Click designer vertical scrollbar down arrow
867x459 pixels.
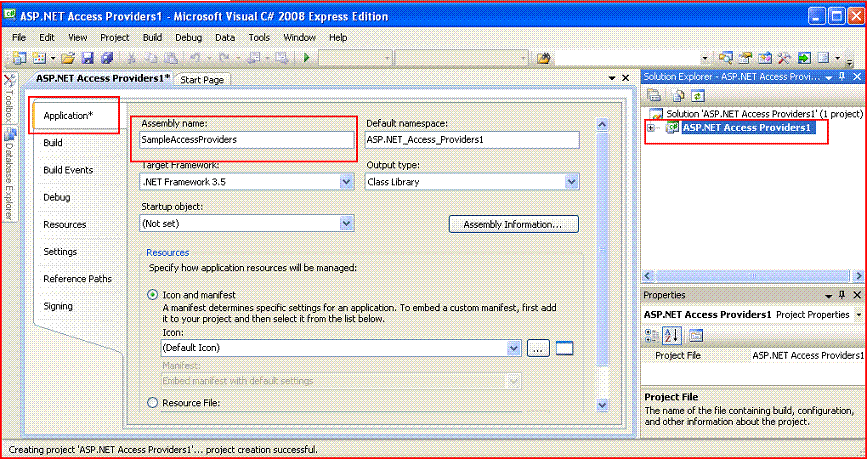(x=603, y=404)
